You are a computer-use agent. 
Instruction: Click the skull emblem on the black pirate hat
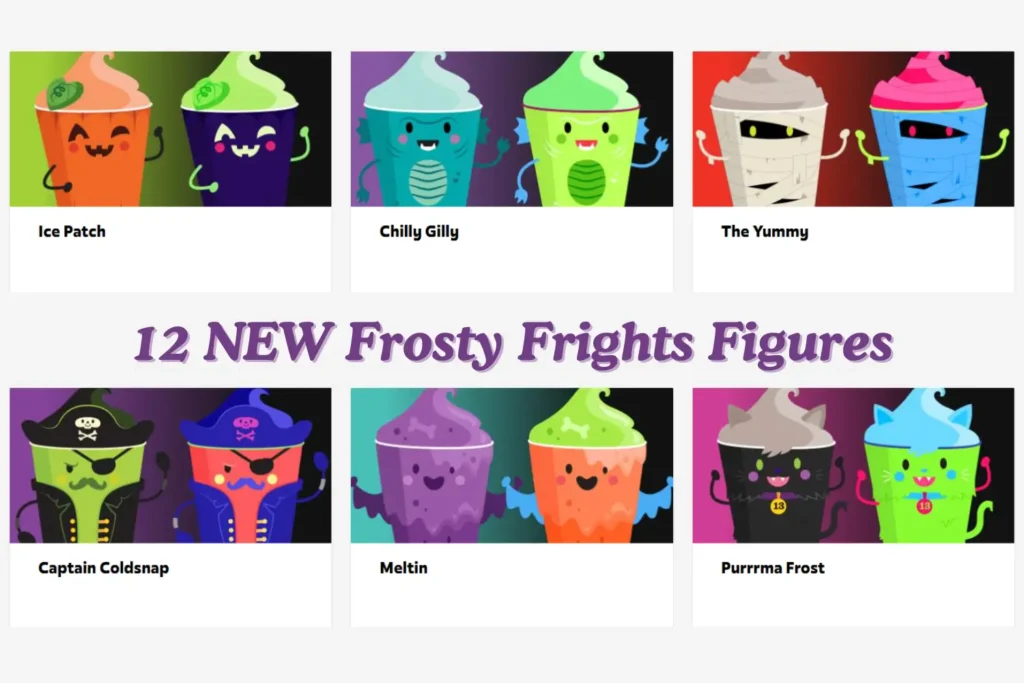pos(88,428)
